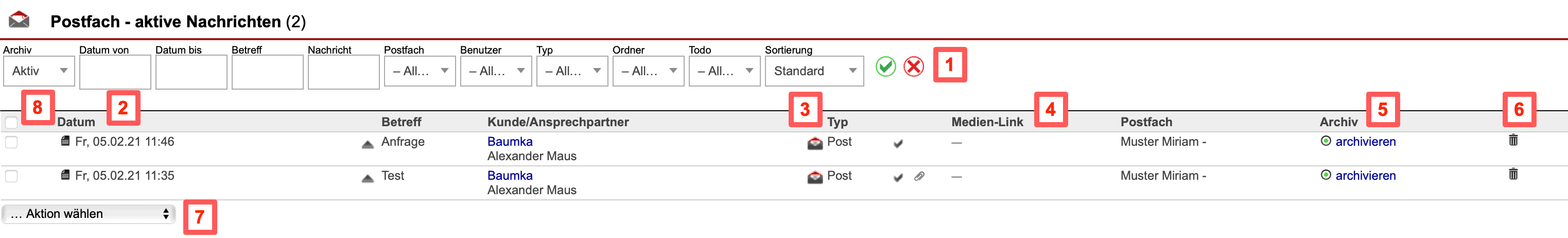This screenshot has height=238, width=1568.
Task: Open the Archiv dropdown showing Aktiv
Action: coord(39,71)
